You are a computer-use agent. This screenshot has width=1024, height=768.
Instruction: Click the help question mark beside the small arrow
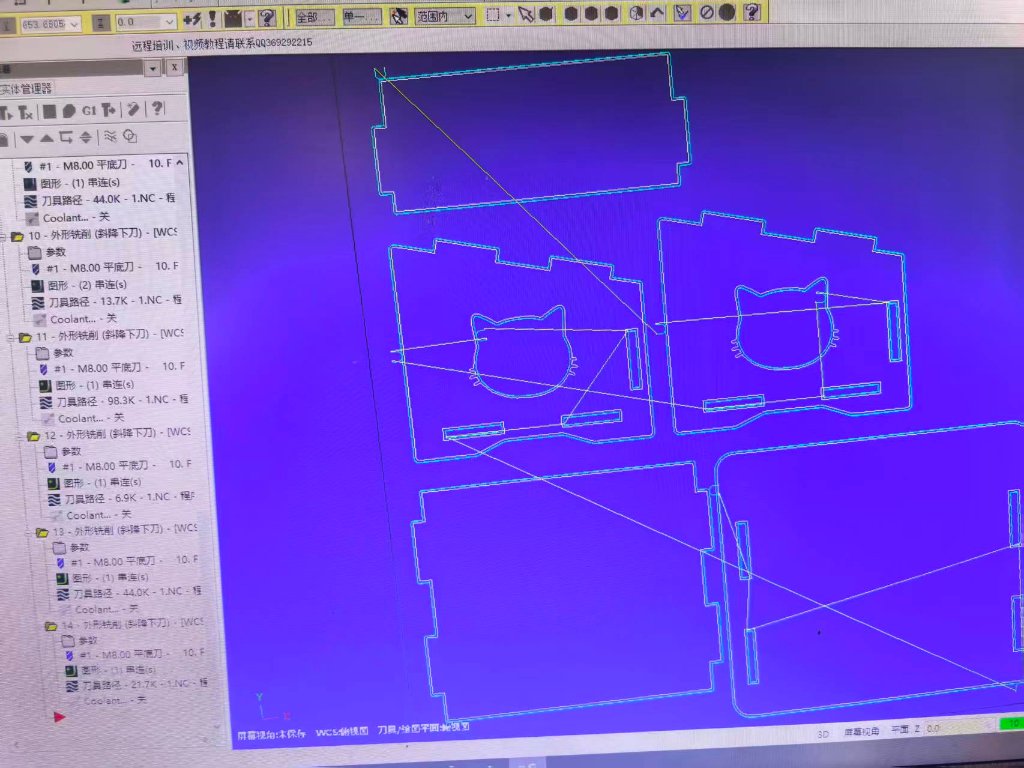coord(267,18)
